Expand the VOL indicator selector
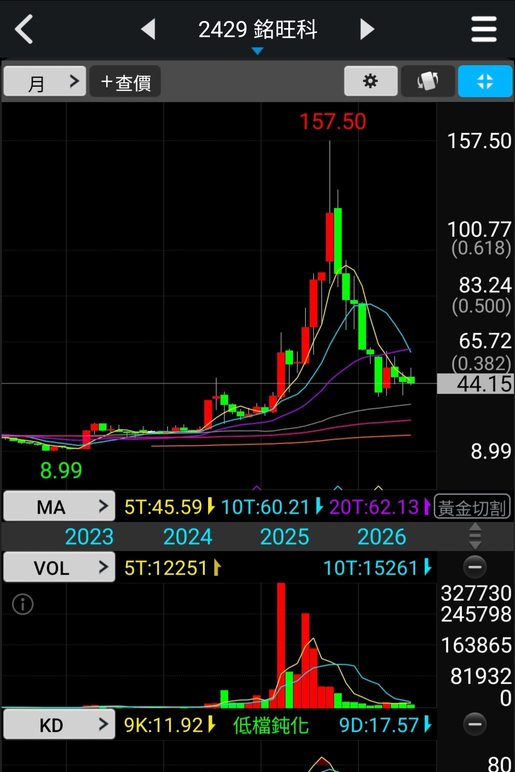The image size is (515, 772). [59, 567]
